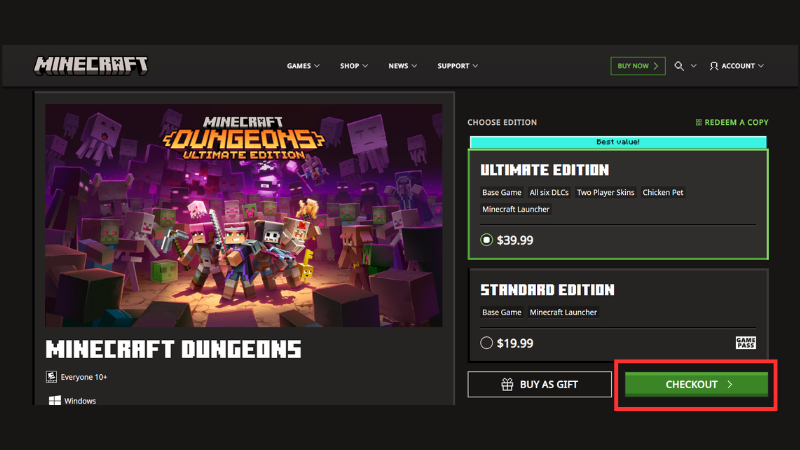Expand the Shop dropdown menu
The width and height of the screenshot is (800, 450).
pyautogui.click(x=354, y=66)
